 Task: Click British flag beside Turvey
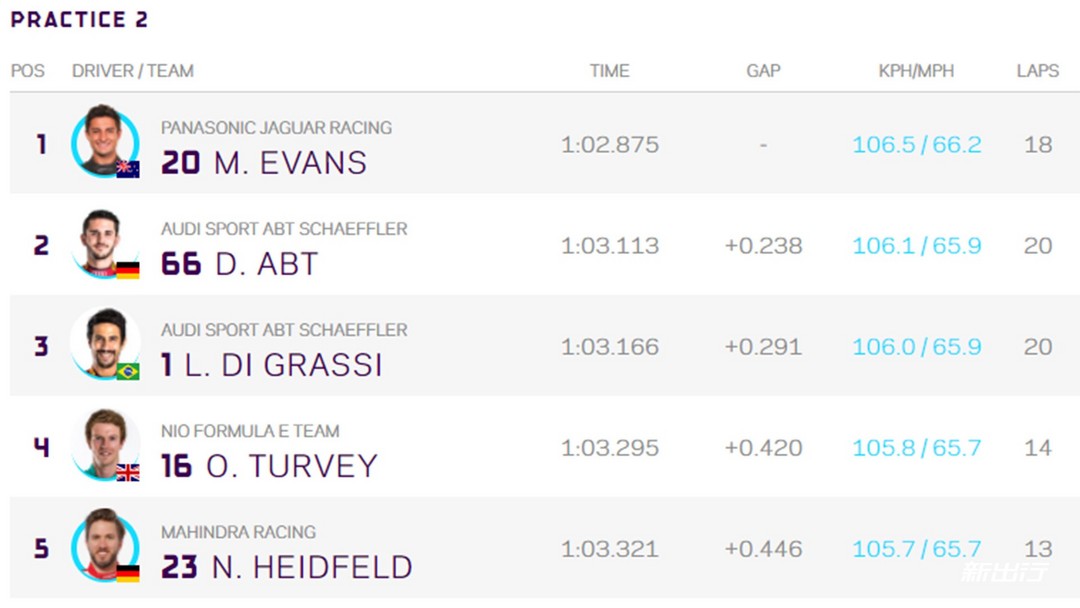point(128,473)
